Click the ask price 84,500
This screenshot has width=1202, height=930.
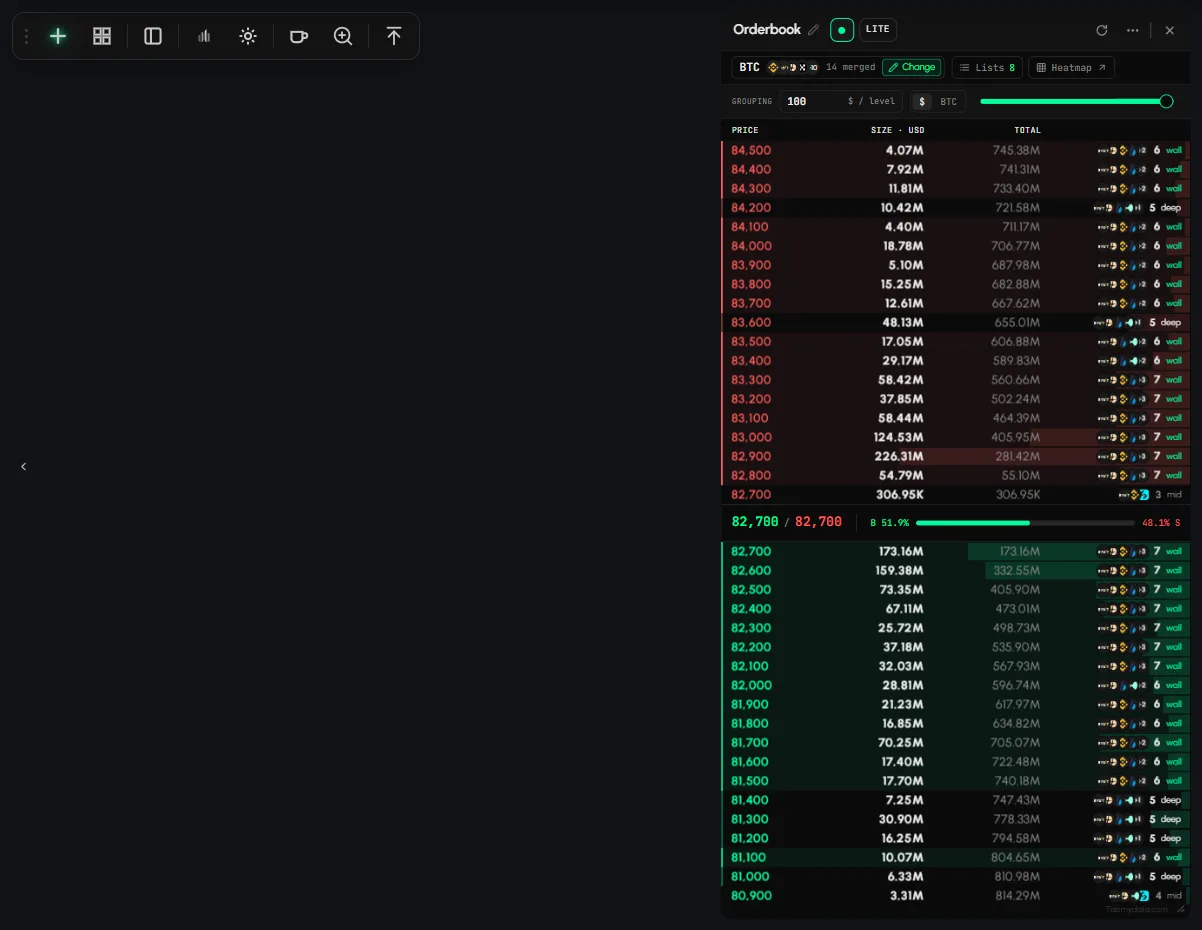[751, 150]
